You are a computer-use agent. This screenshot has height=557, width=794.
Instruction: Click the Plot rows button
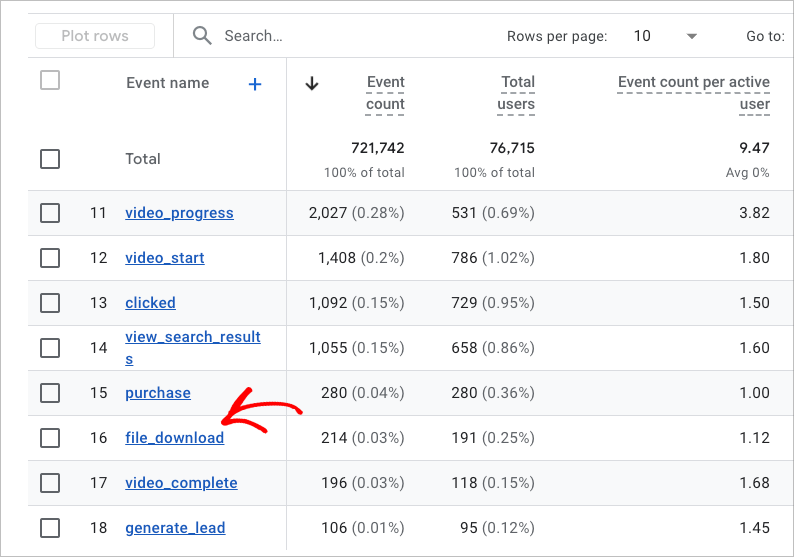[x=95, y=36]
